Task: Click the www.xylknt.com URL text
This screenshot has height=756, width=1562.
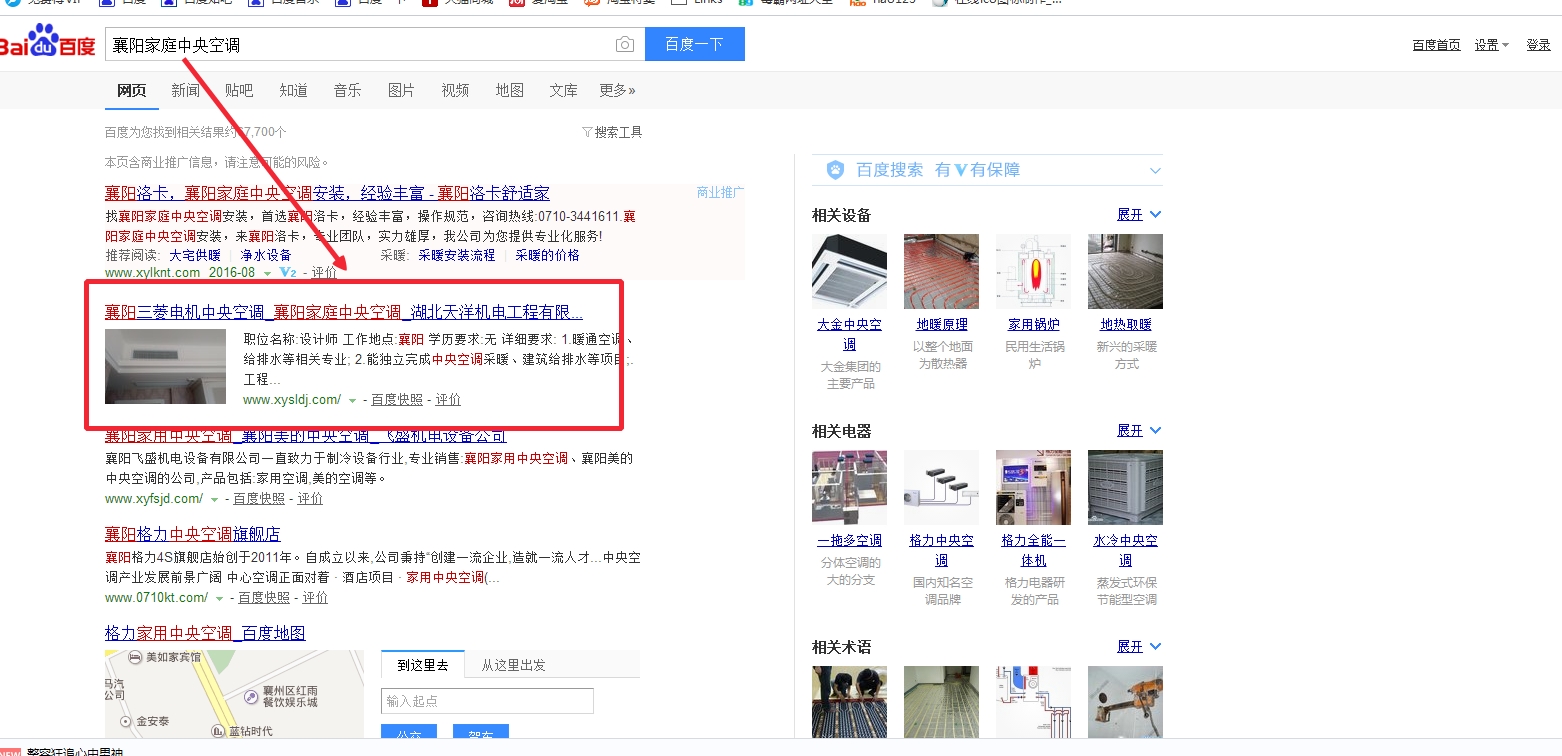Action: pyautogui.click(x=153, y=273)
